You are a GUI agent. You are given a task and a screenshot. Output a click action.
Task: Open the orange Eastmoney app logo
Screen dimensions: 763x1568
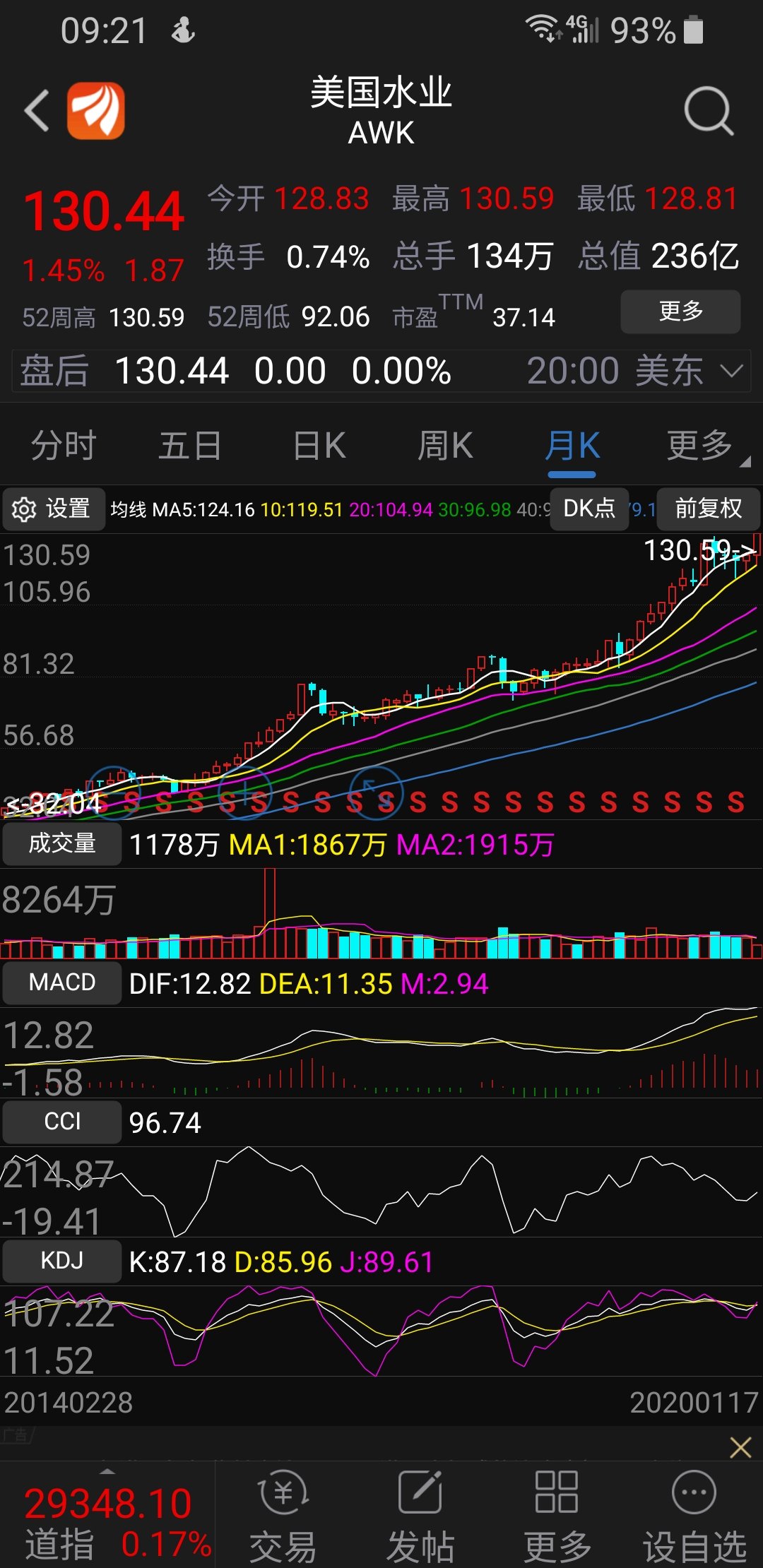tap(96, 110)
